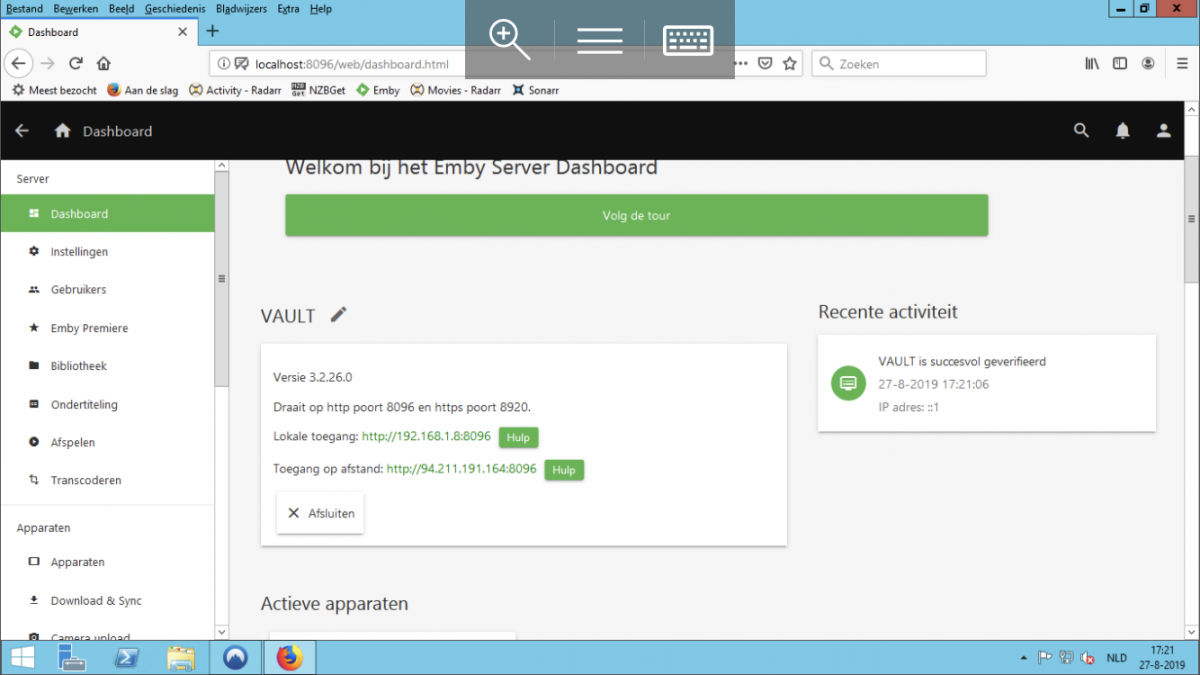The width and height of the screenshot is (1200, 675).
Task: Open Geschiedenis menu
Action: tap(175, 8)
